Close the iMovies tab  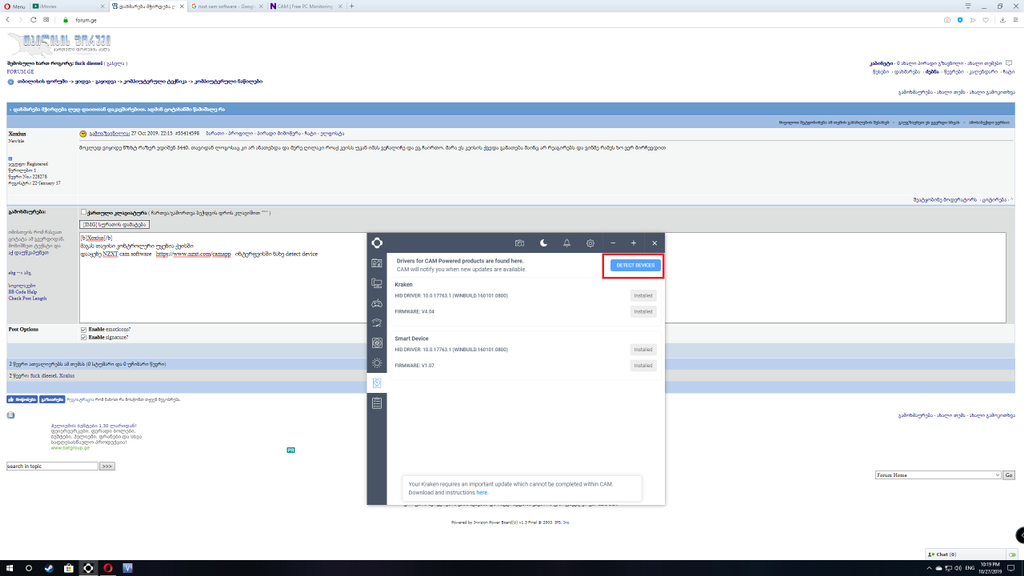(x=103, y=6)
